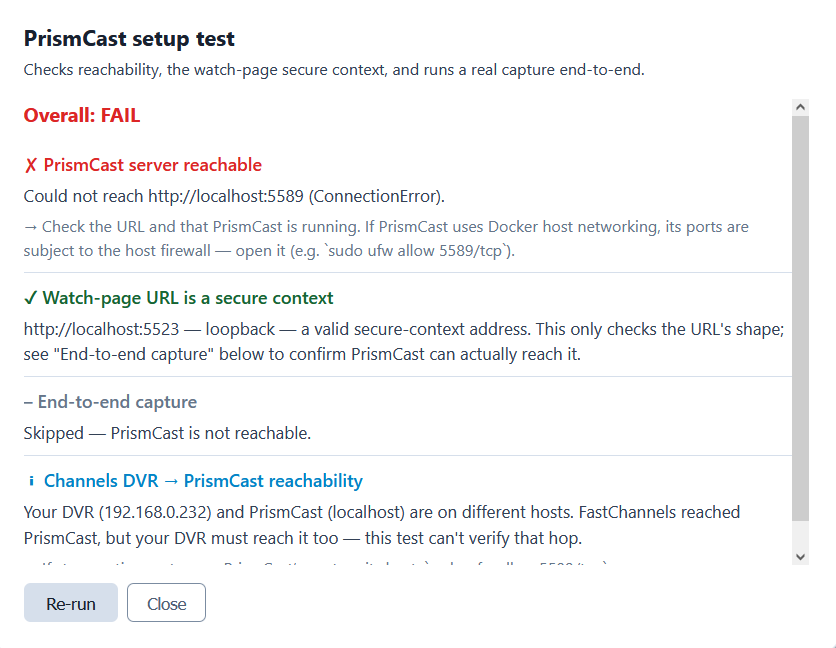Click the Skipped PrismCast not reachable text

point(167,434)
